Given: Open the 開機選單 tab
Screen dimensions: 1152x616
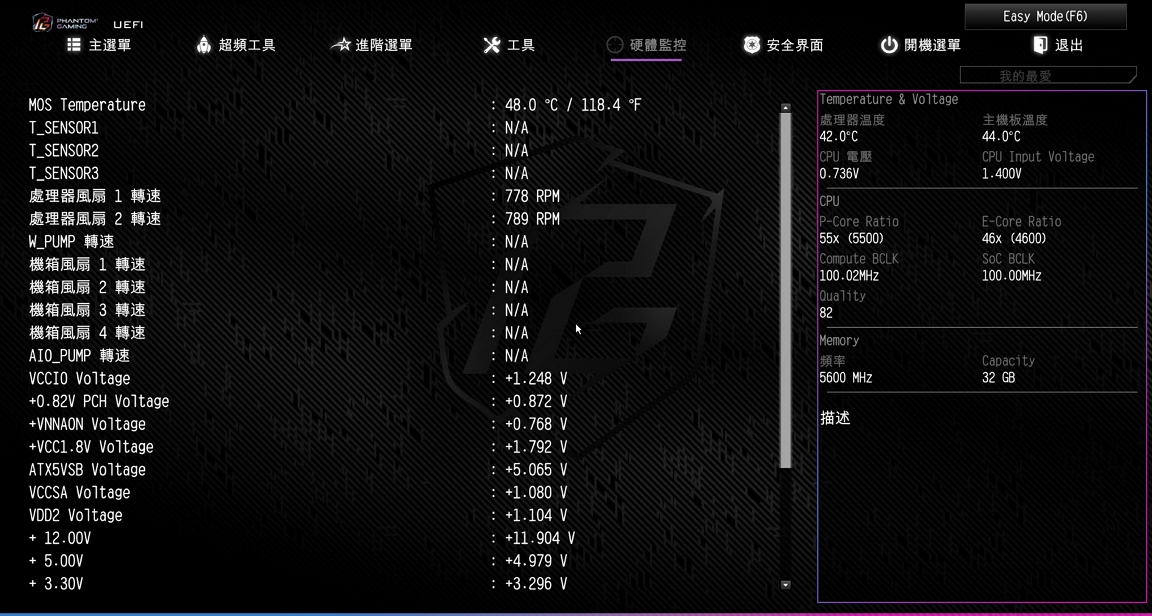Looking at the screenshot, I should [x=921, y=45].
